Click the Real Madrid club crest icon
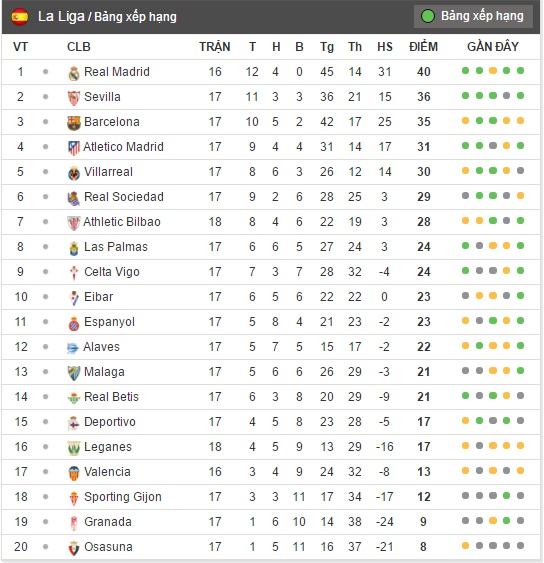544x563 pixels. 74,73
